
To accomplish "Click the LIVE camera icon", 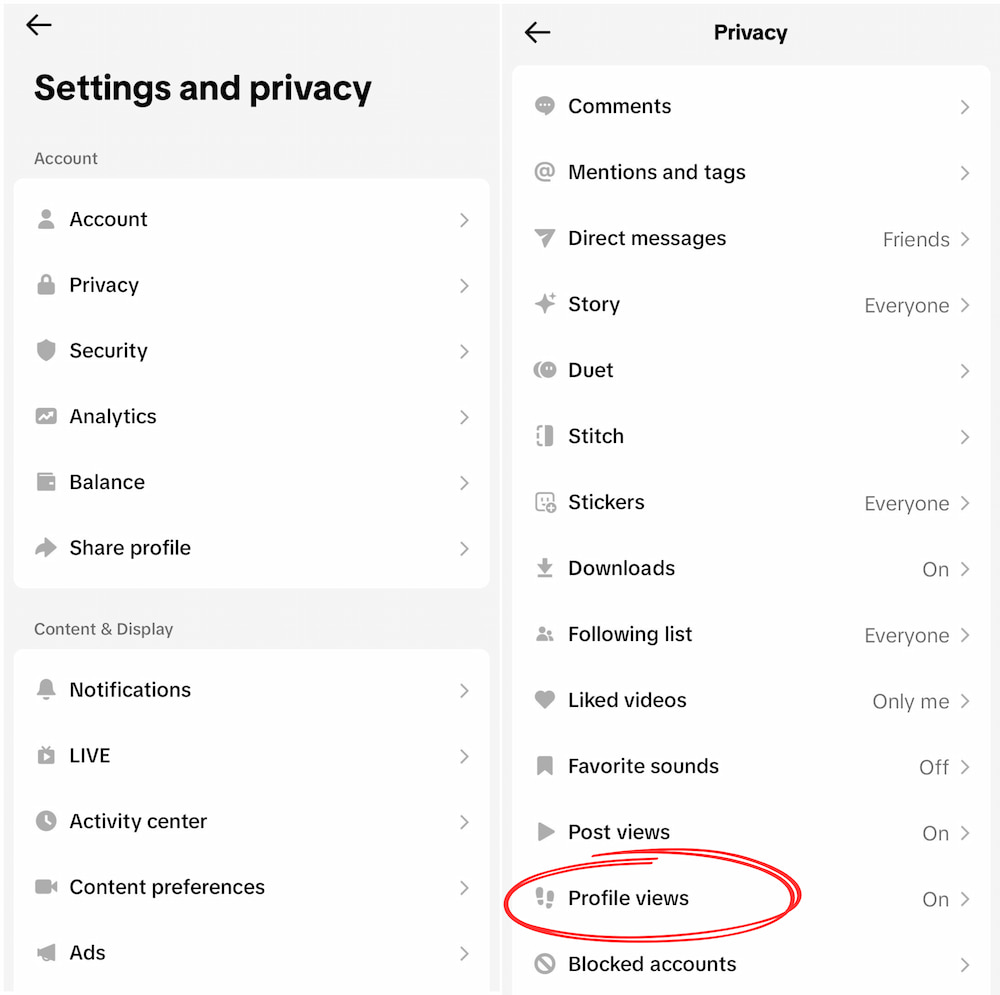I will pos(46,756).
